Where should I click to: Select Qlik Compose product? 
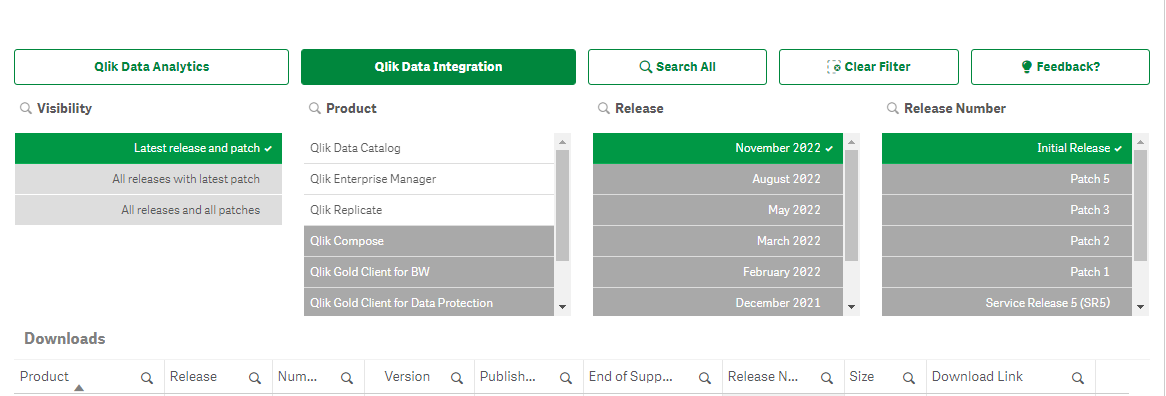(x=429, y=241)
